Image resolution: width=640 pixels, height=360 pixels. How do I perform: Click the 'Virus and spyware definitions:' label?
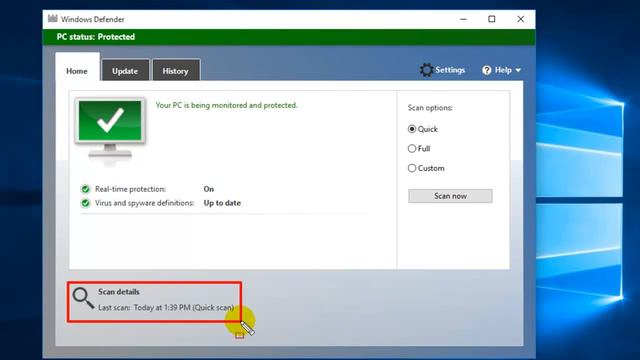[x=144, y=203]
